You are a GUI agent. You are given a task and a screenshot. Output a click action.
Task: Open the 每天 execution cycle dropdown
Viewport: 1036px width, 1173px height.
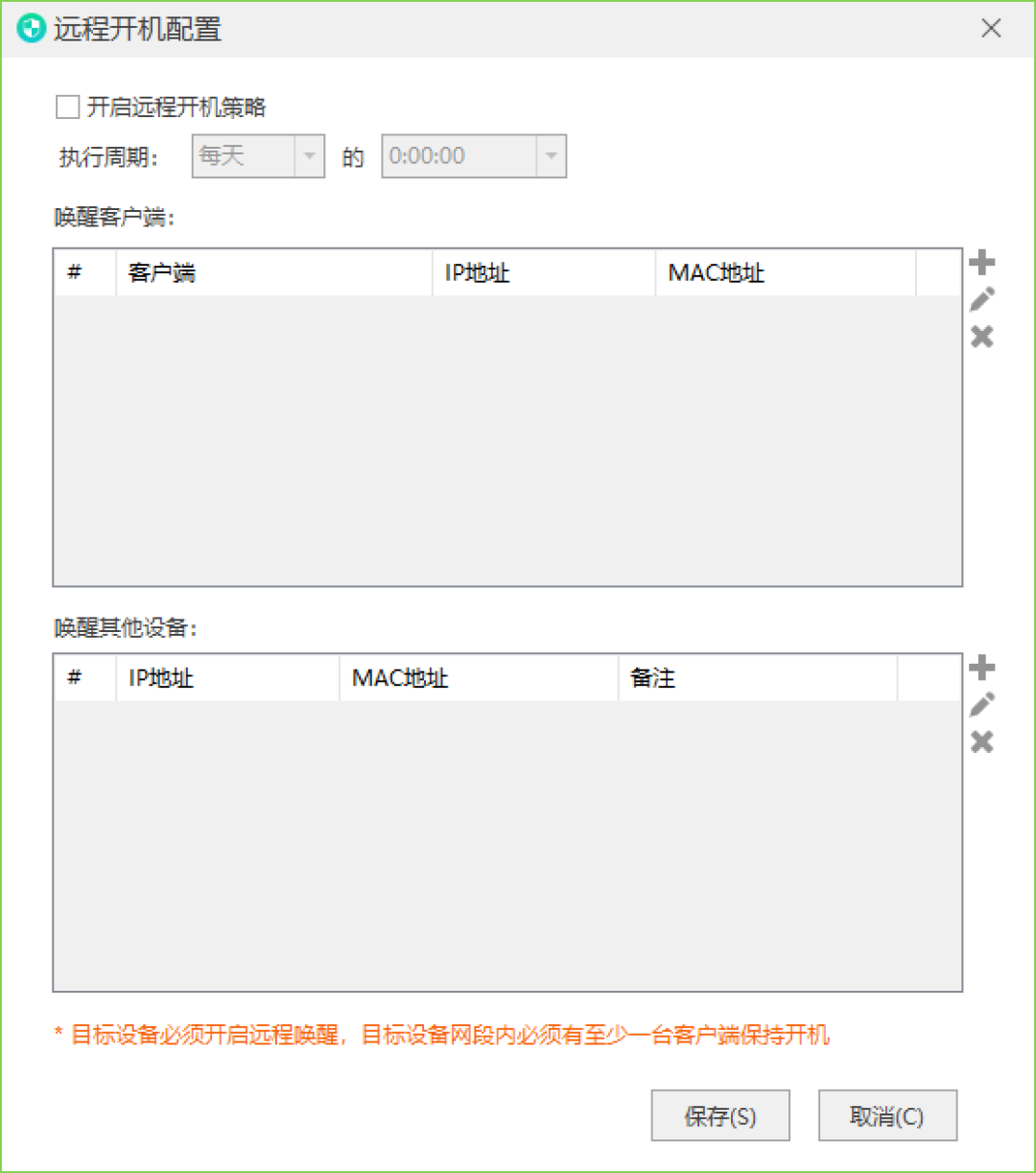tap(259, 156)
